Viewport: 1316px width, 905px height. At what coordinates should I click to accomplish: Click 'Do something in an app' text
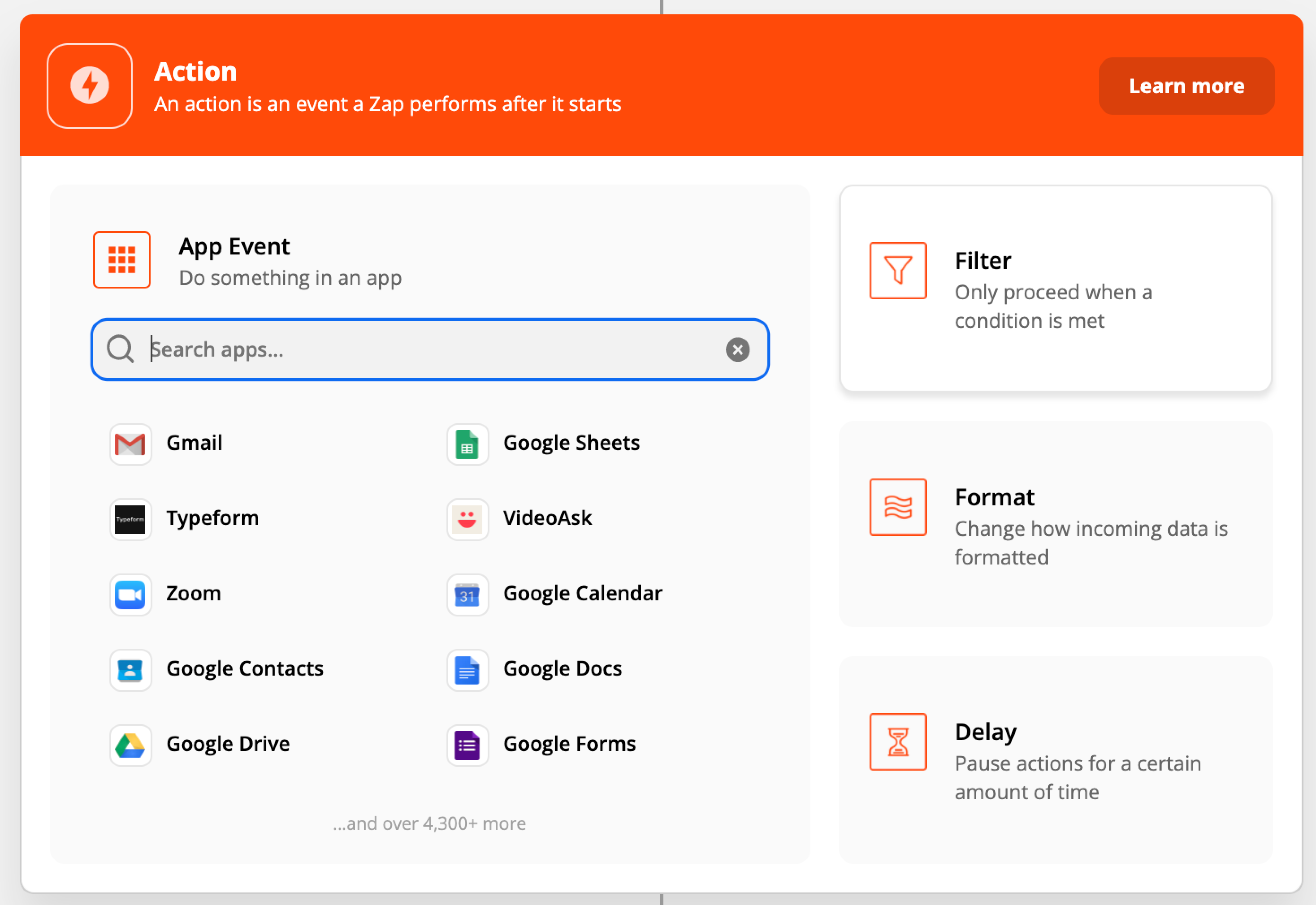coord(290,278)
